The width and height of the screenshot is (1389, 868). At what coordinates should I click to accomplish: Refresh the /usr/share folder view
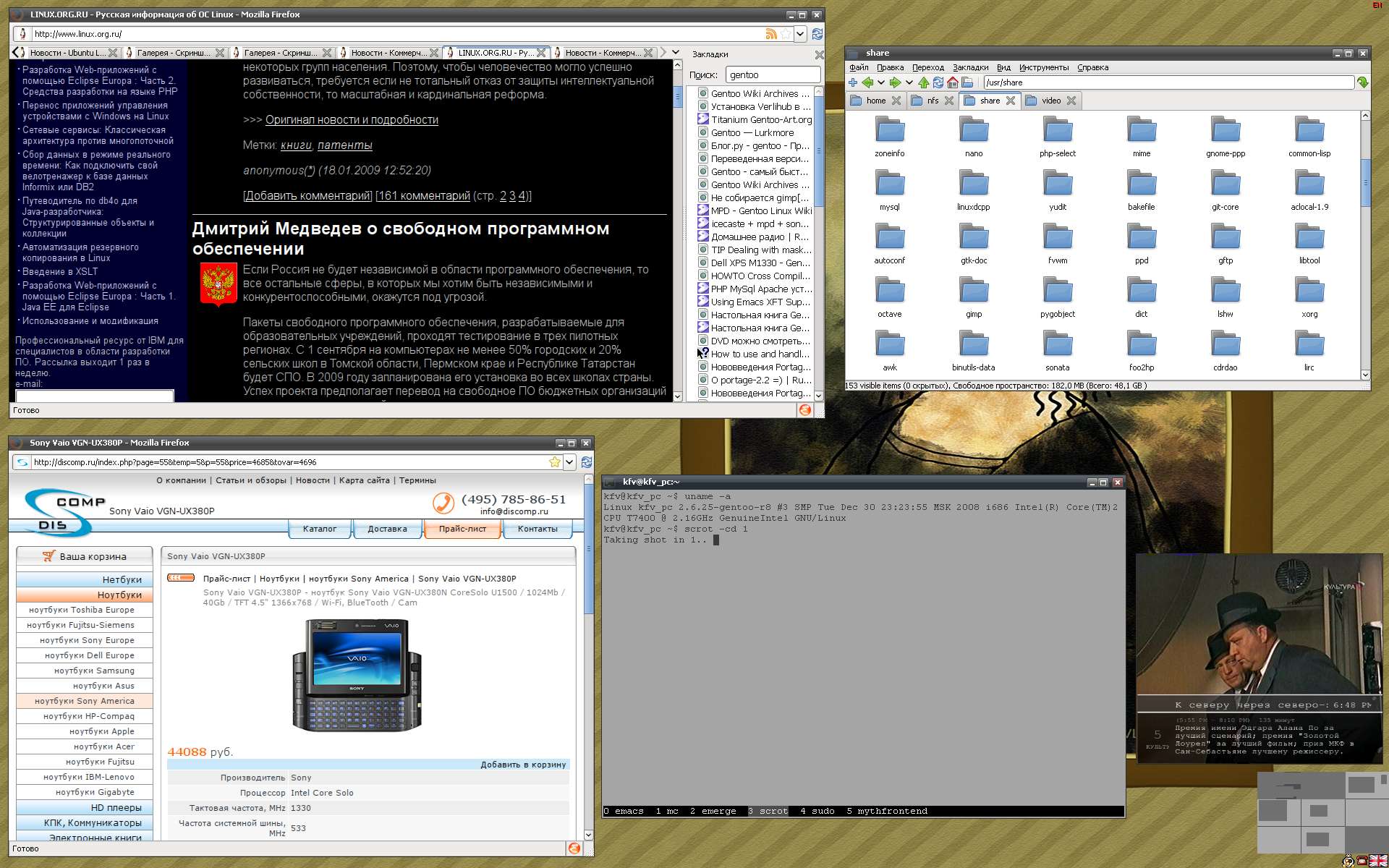point(938,82)
